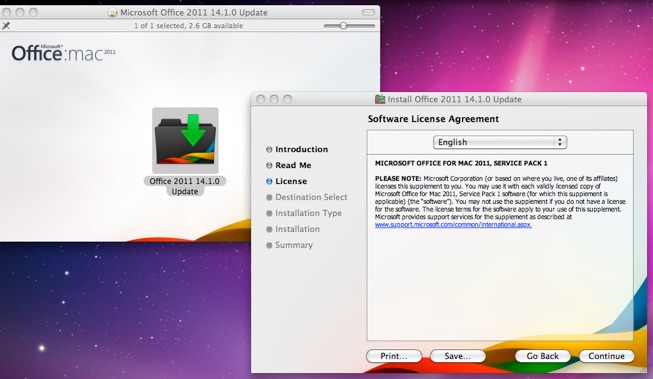The image size is (653, 379).
Task: Click the Print... button
Action: [394, 356]
